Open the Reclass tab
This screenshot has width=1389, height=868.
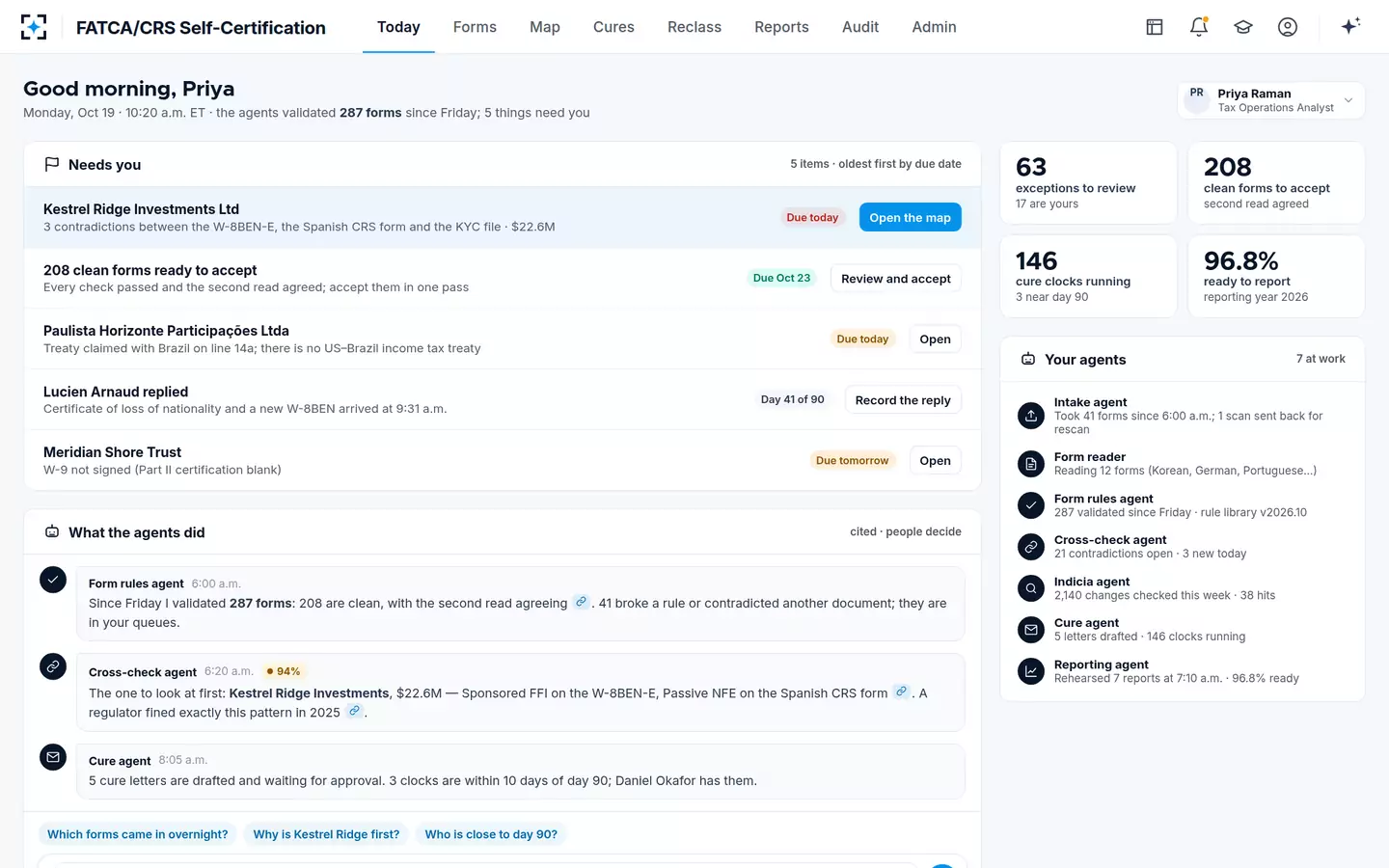694,27
